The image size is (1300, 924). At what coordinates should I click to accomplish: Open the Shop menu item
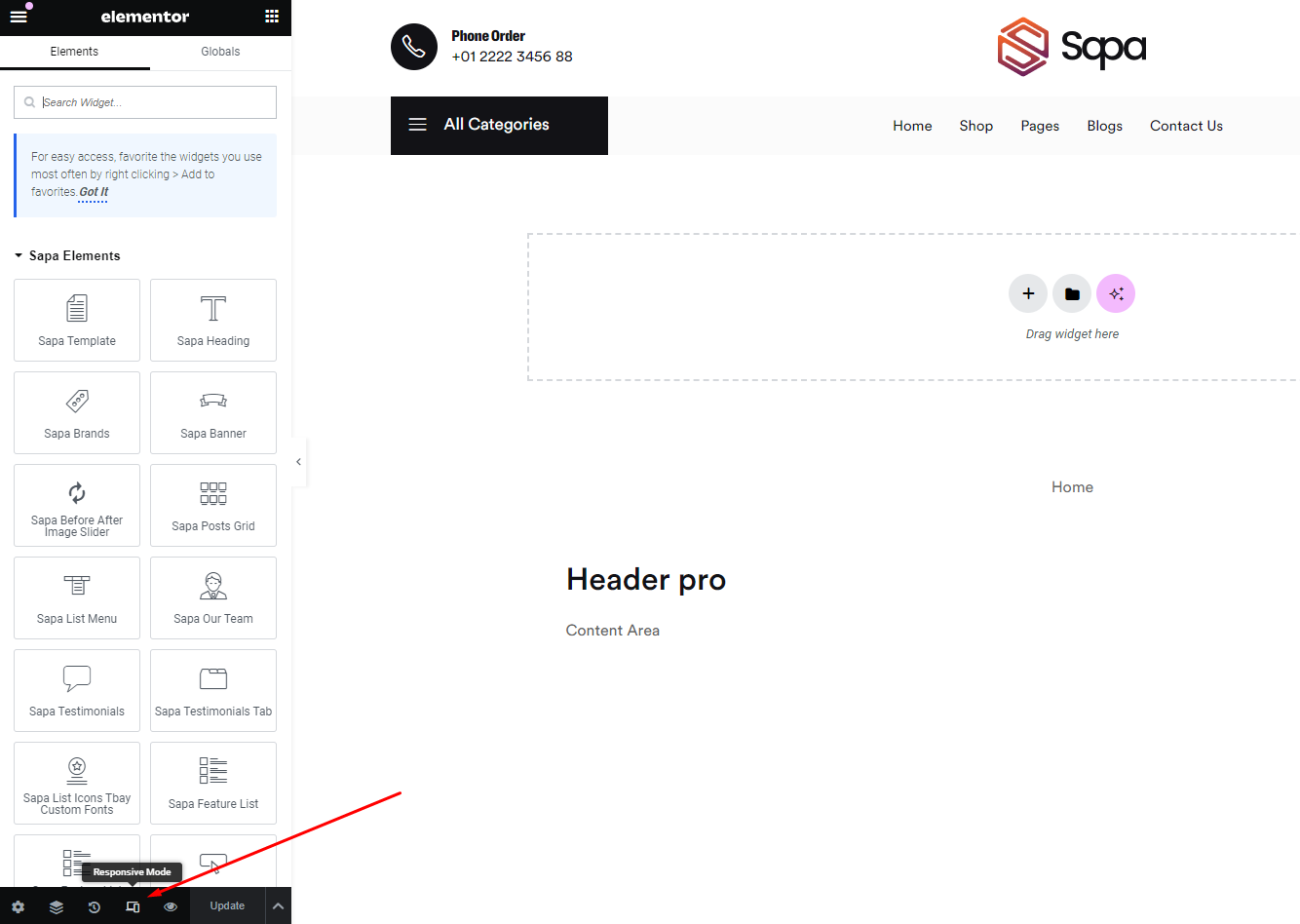point(975,126)
